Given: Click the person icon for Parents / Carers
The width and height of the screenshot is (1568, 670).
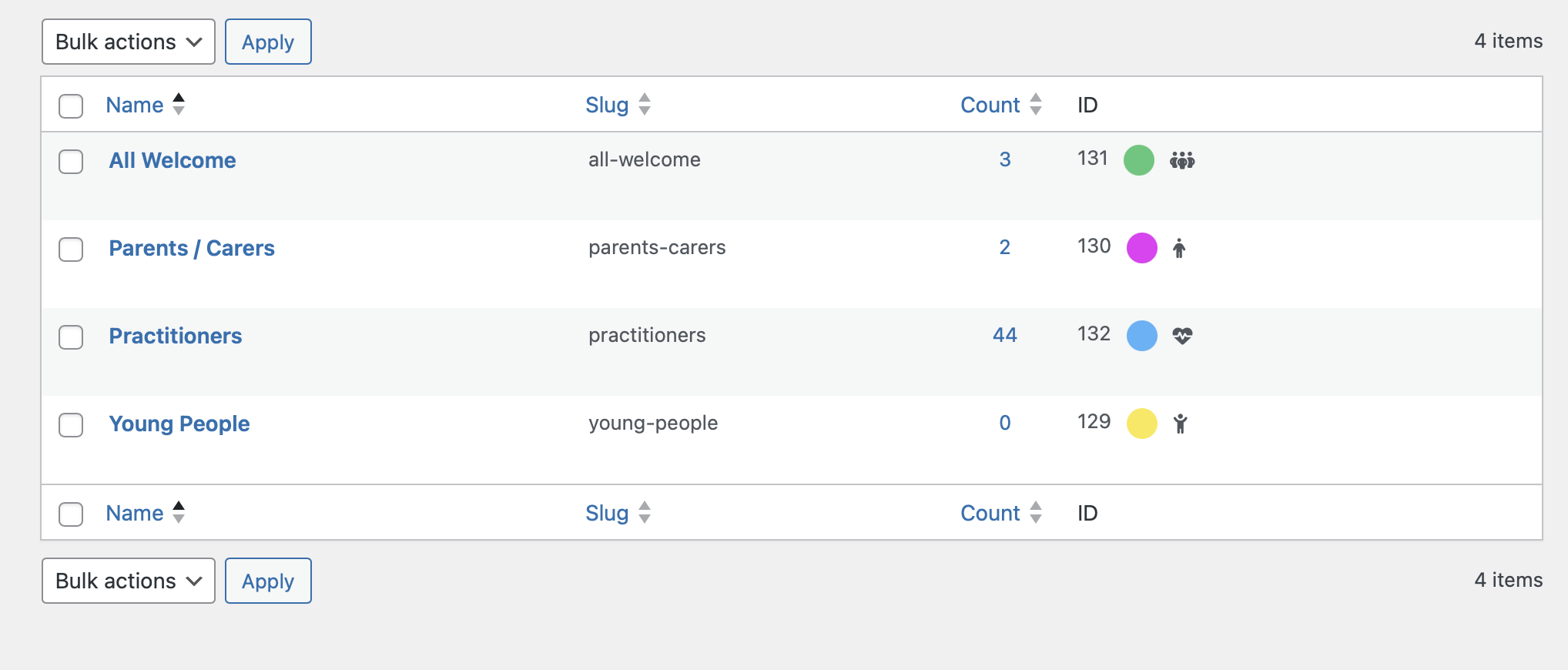Looking at the screenshot, I should coord(1179,248).
